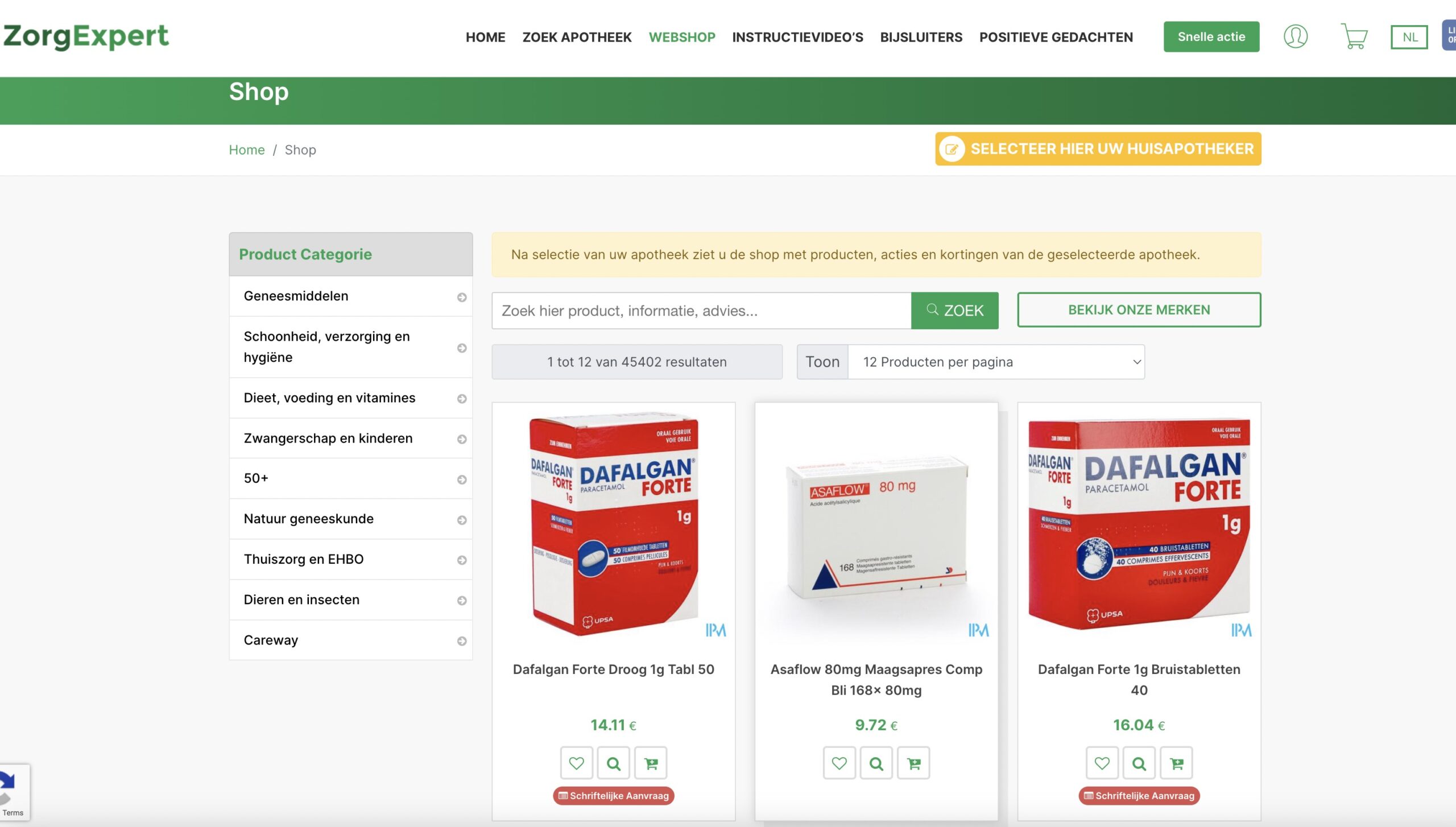Open products per page dropdown
1456x827 pixels.
pos(996,362)
